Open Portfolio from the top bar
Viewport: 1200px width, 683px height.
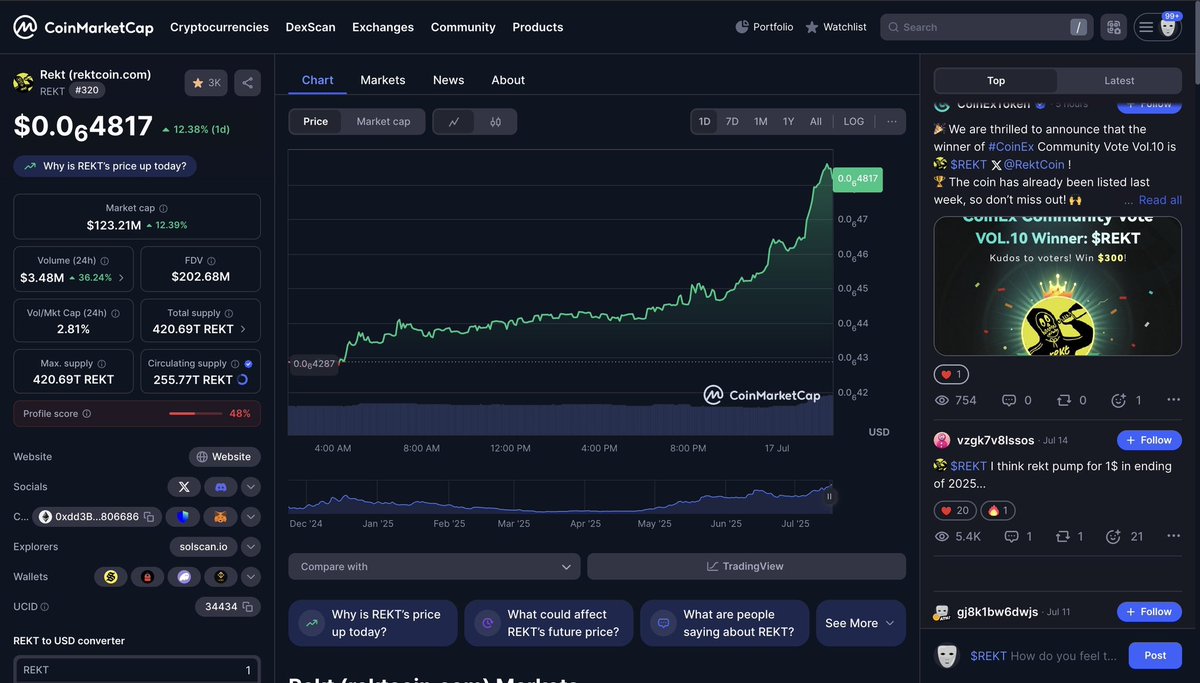coord(764,27)
